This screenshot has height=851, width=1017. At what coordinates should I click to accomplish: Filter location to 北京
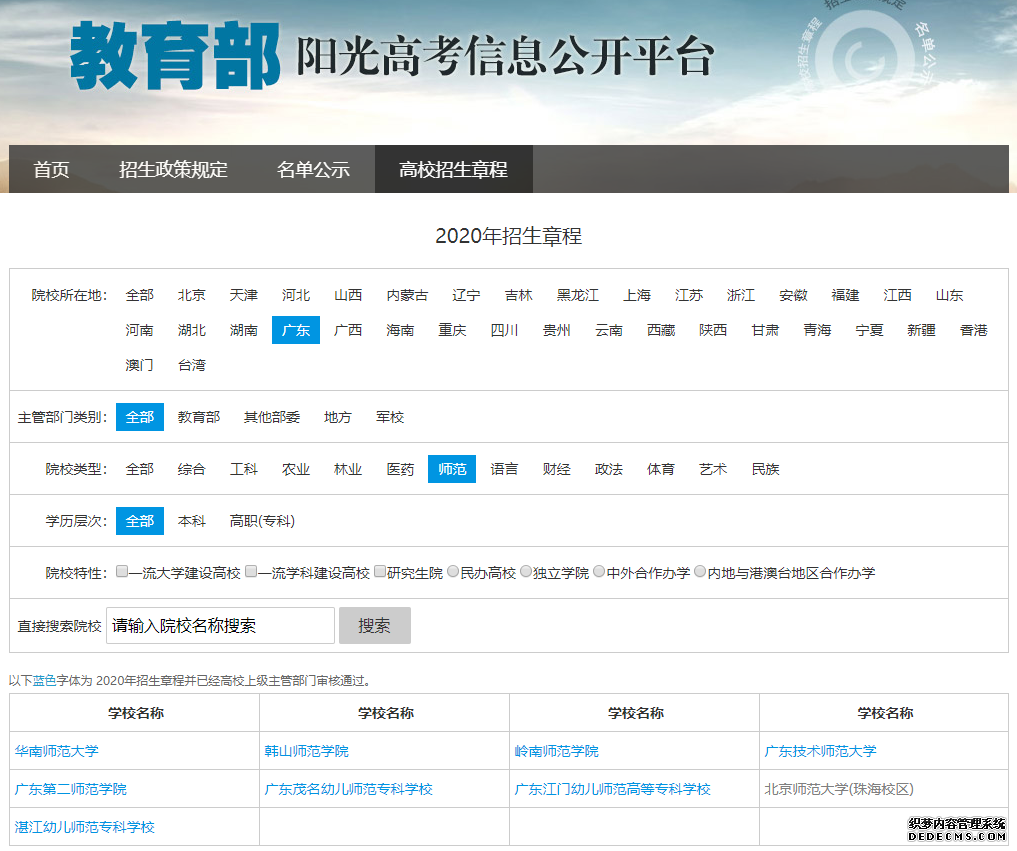coord(191,295)
